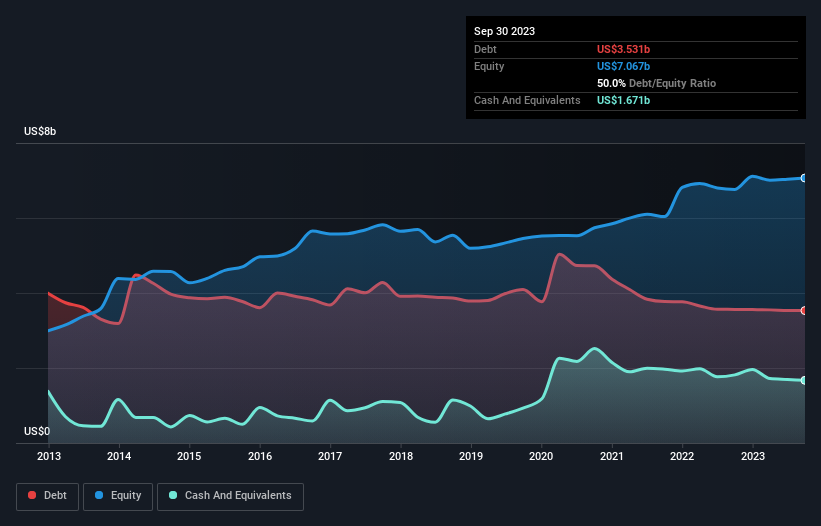Click the blue Equity legend dot
Viewport: 821px width, 526px height.
(98, 495)
